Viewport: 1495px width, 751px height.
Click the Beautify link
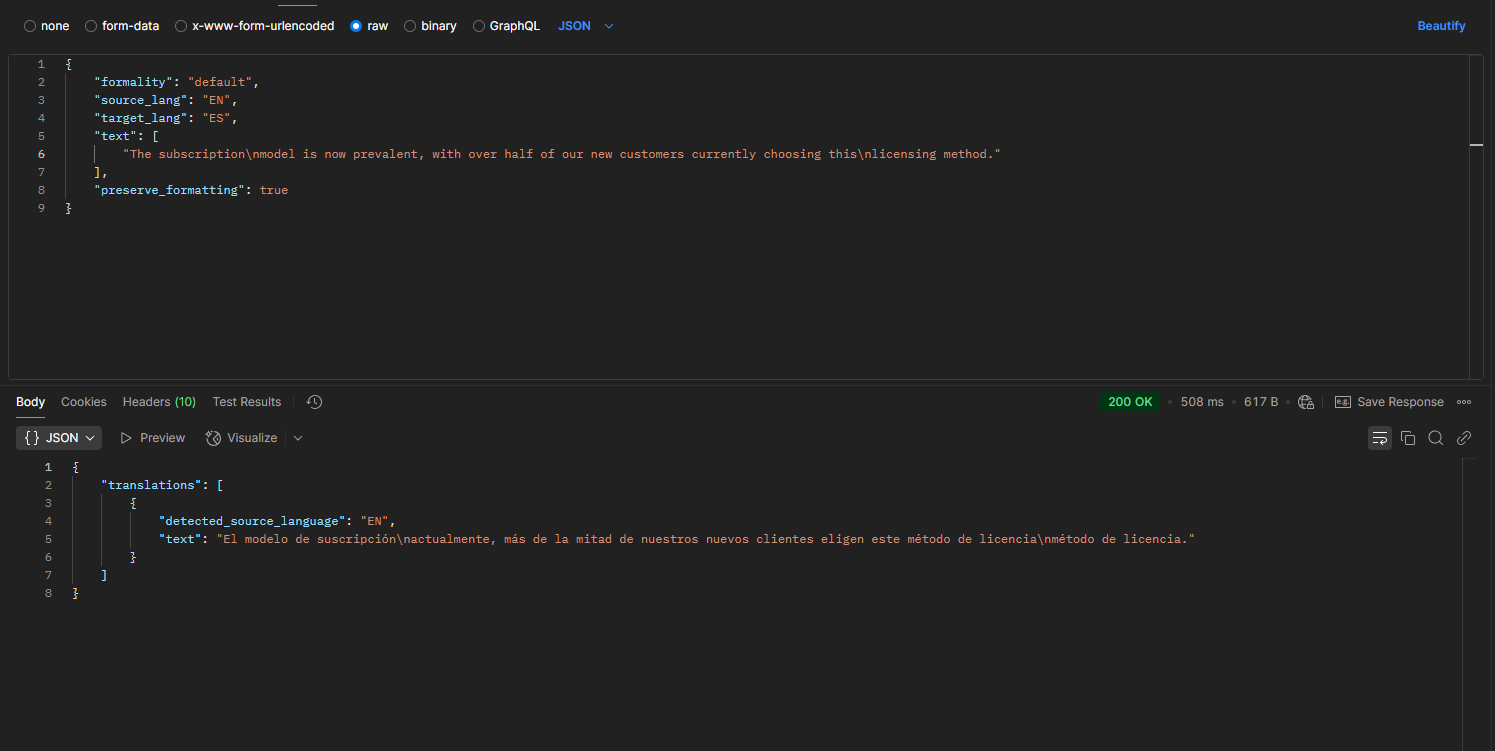[1441, 26]
